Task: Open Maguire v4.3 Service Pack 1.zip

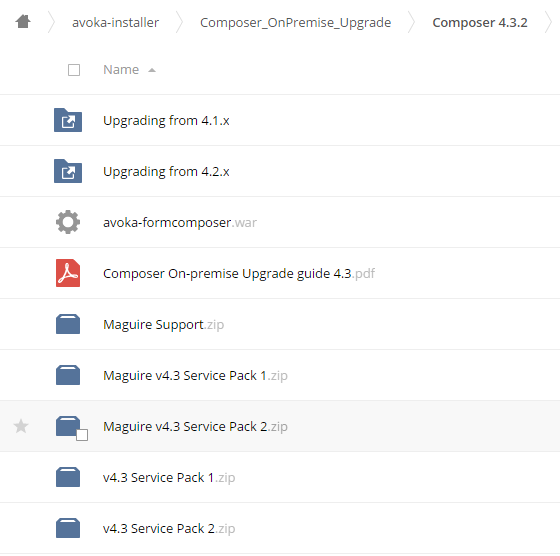Action: pos(195,376)
